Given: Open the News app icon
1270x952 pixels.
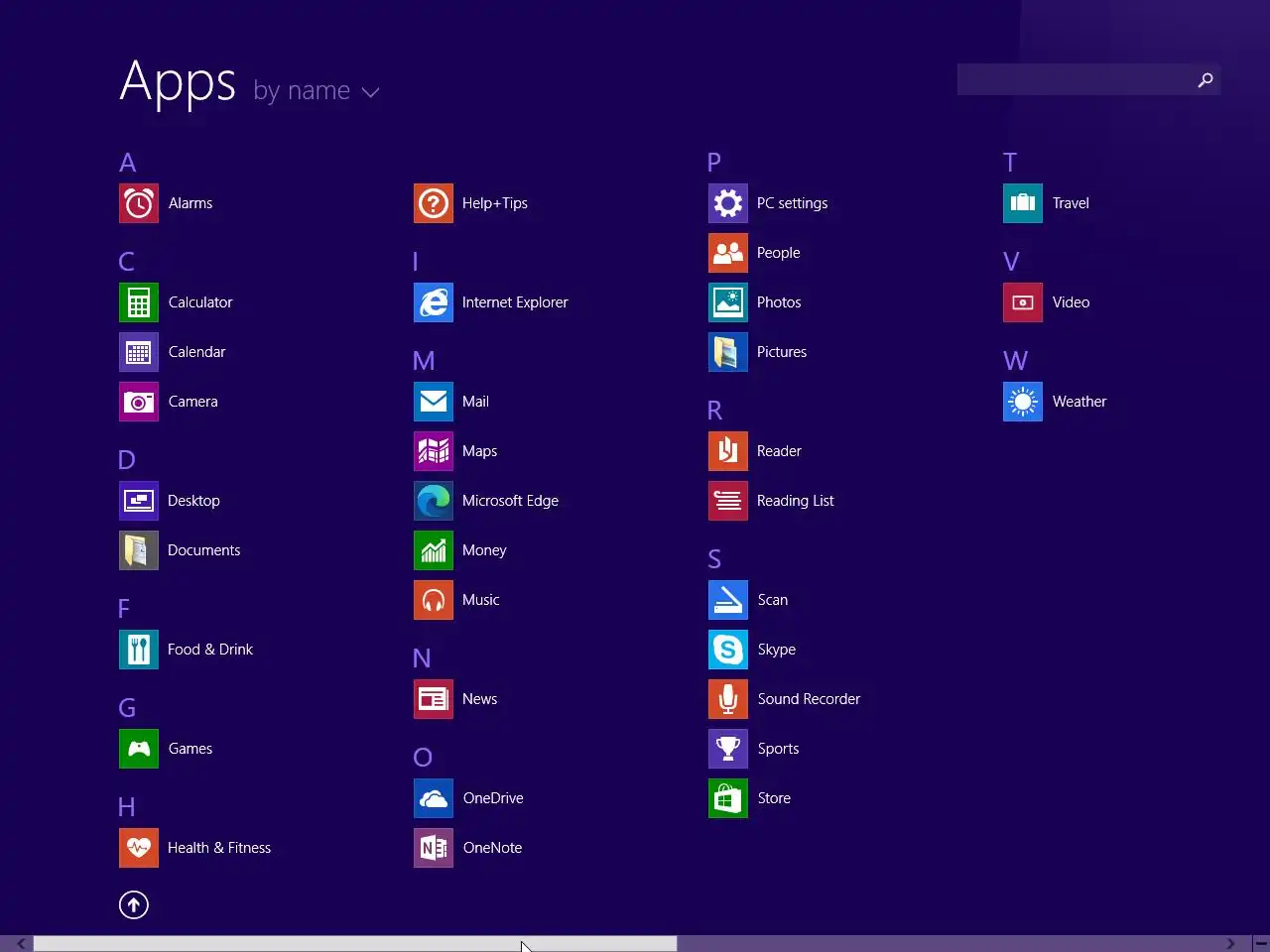Looking at the screenshot, I should click(434, 699).
